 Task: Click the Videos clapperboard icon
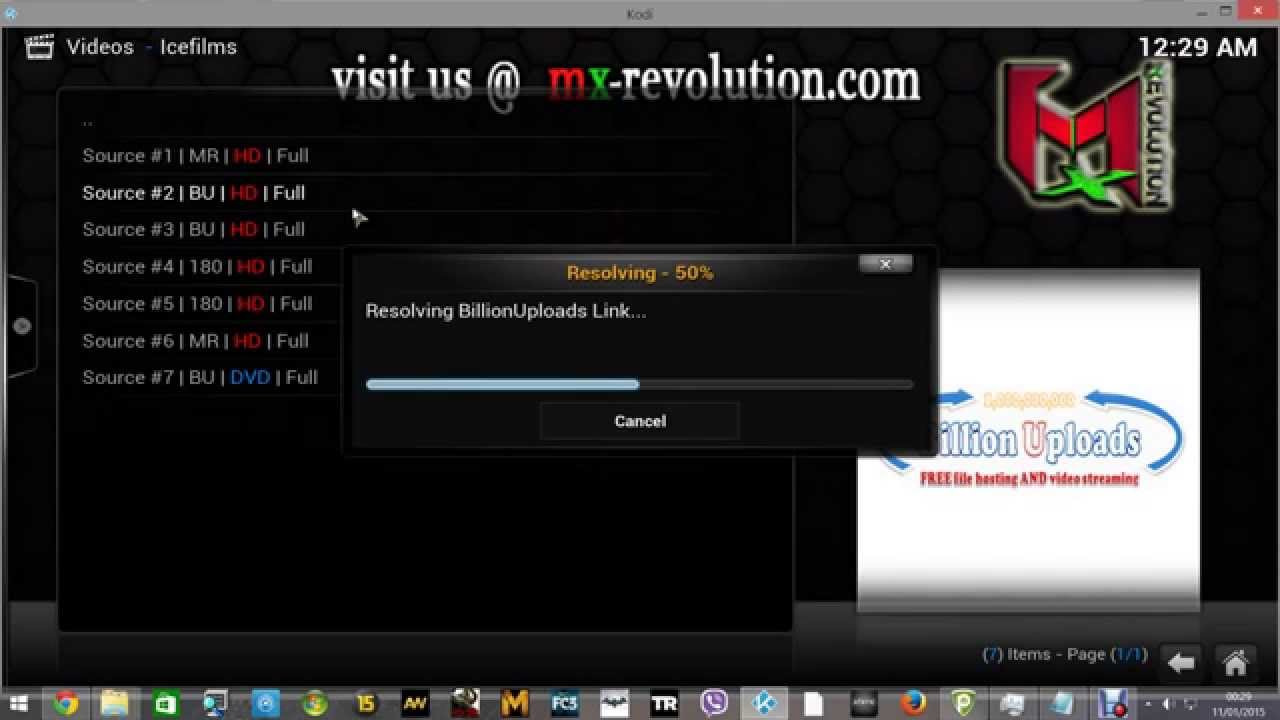39,46
